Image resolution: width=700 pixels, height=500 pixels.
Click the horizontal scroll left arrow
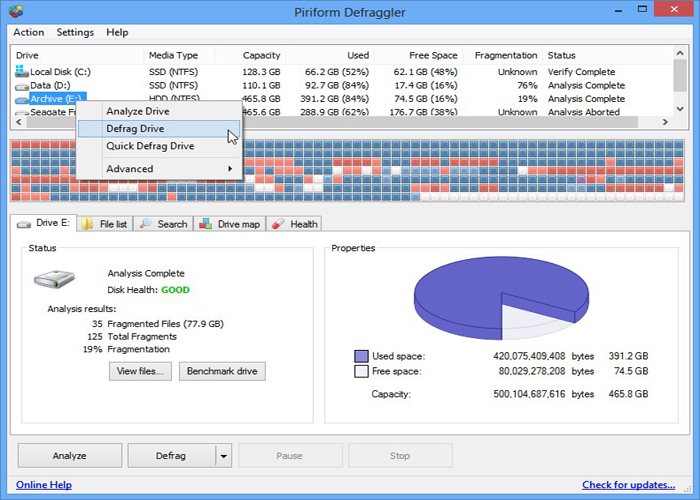click(x=19, y=122)
